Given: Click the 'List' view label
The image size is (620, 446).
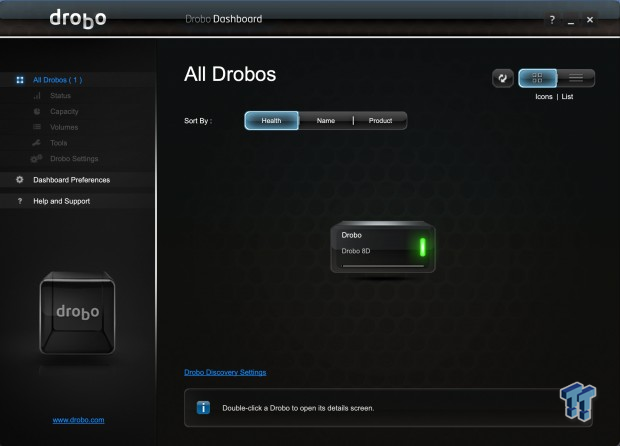Looking at the screenshot, I should (567, 97).
